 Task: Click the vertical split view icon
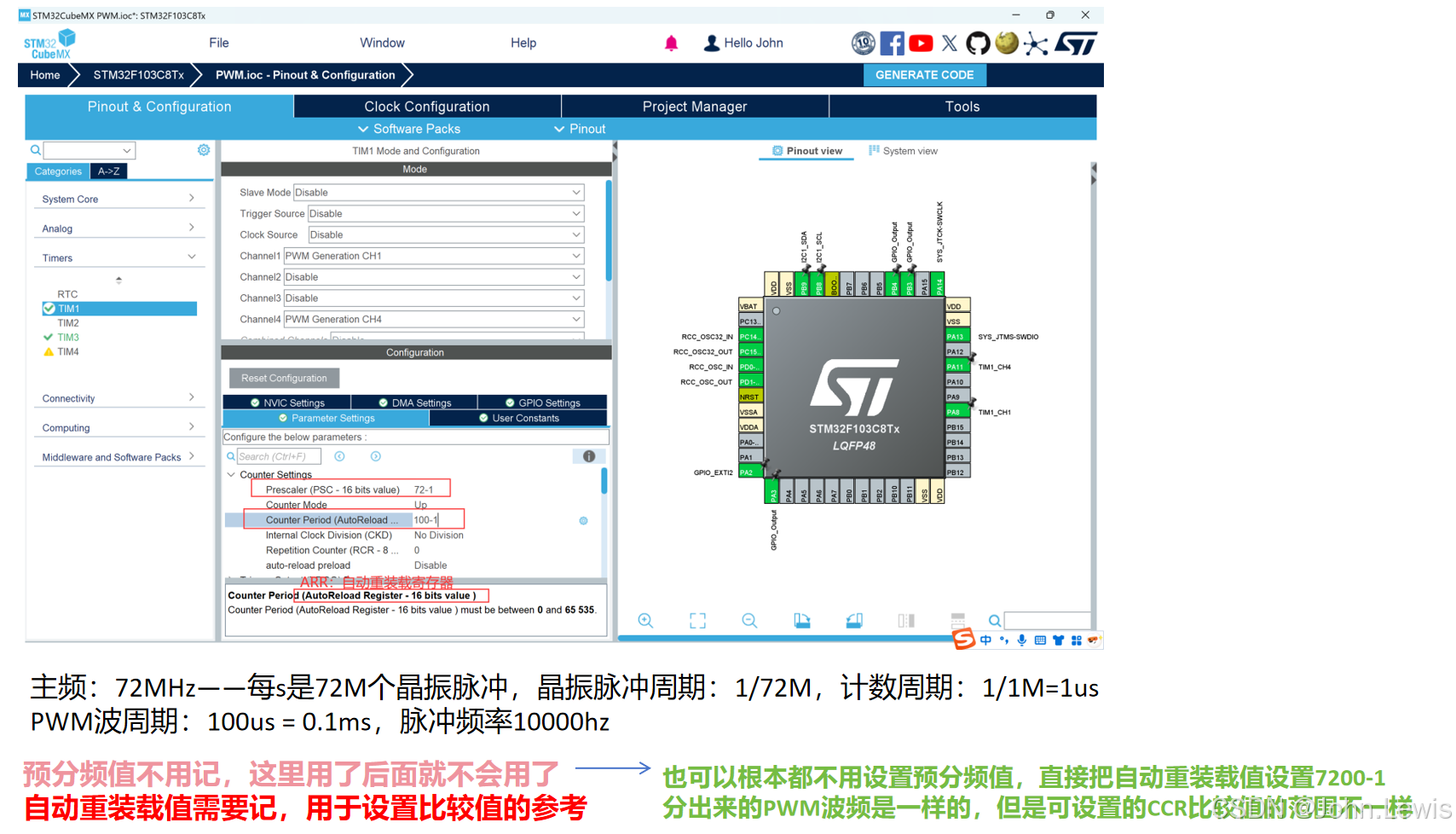tap(906, 621)
